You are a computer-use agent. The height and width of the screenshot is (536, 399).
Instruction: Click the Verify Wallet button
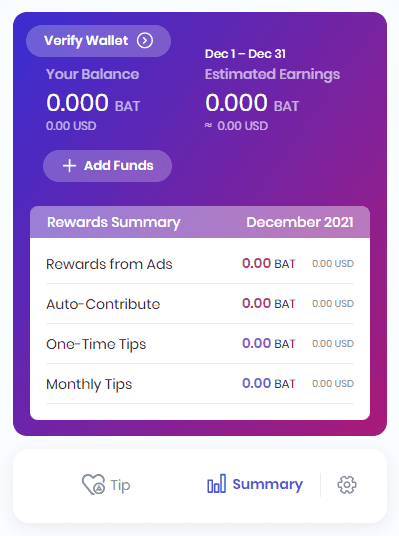coord(98,41)
